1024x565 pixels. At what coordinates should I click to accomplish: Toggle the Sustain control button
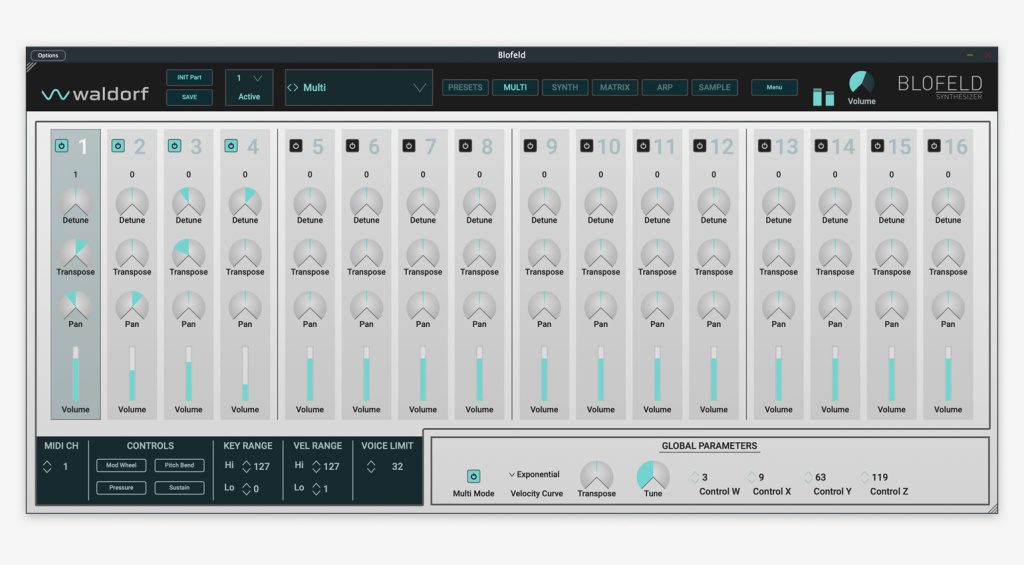(180, 488)
